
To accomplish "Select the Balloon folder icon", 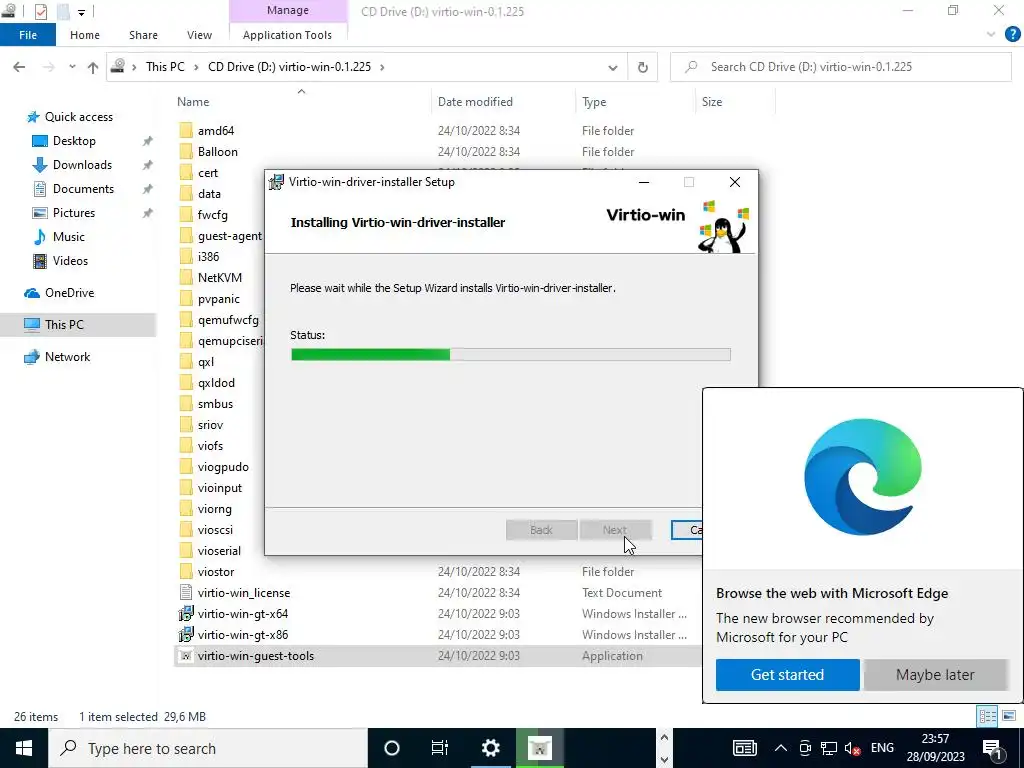I will point(186,152).
